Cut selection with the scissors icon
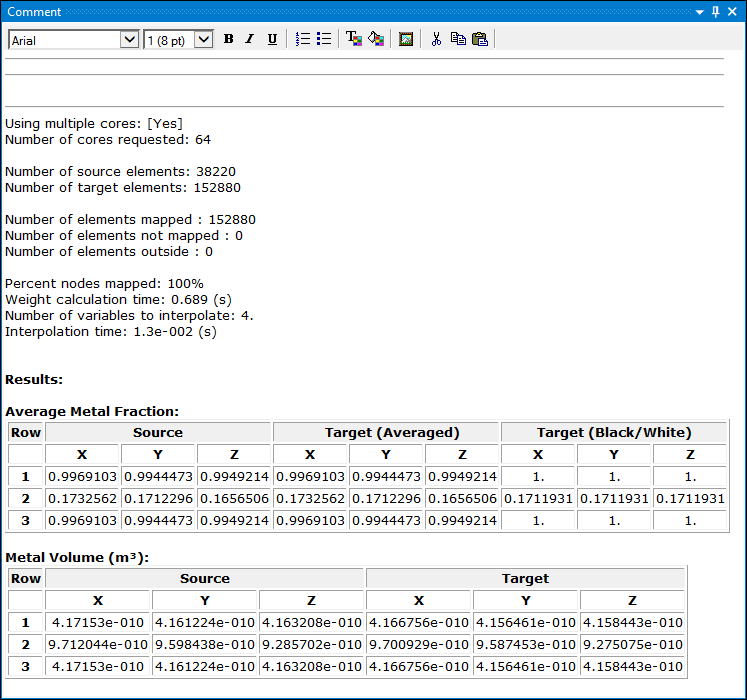This screenshot has height=700, width=747. [436, 39]
